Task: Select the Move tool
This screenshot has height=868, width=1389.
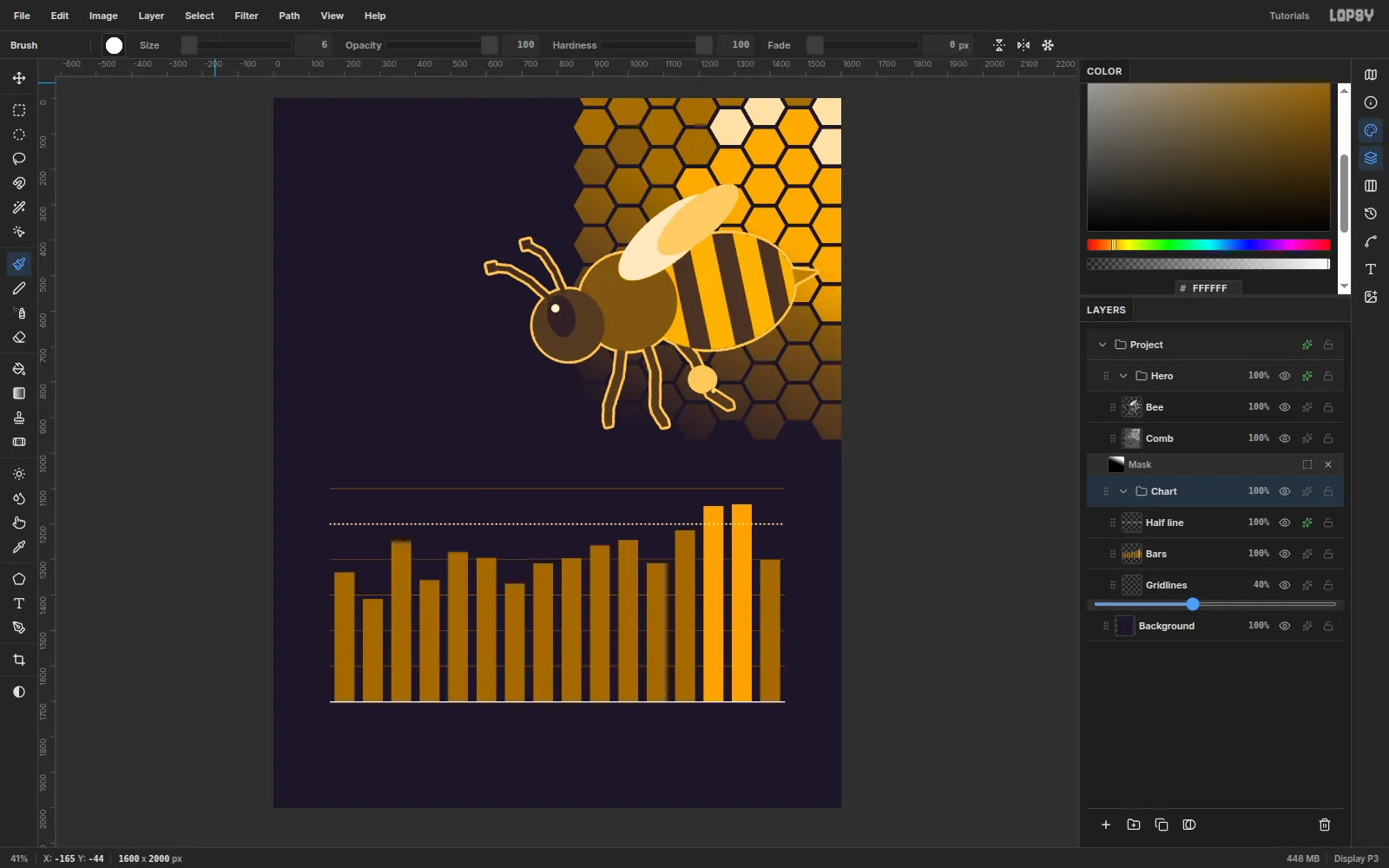Action: tap(19, 78)
